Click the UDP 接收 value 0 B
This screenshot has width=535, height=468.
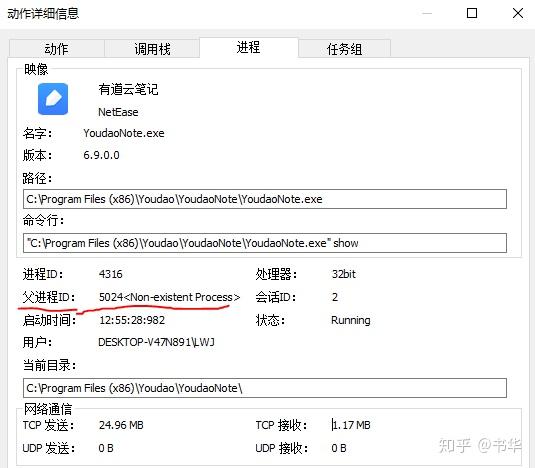pyautogui.click(x=339, y=448)
